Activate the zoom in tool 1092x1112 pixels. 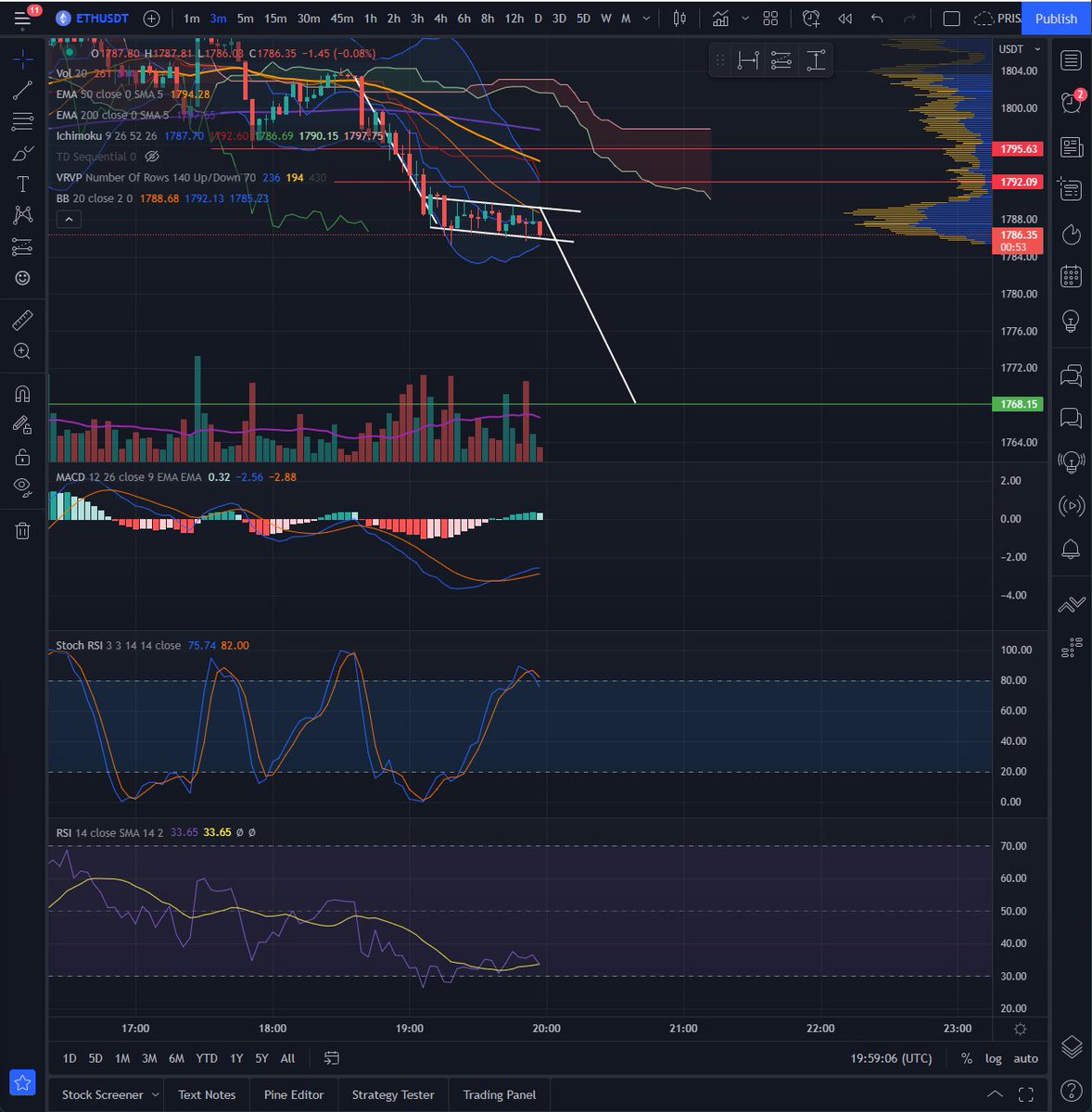[x=23, y=351]
